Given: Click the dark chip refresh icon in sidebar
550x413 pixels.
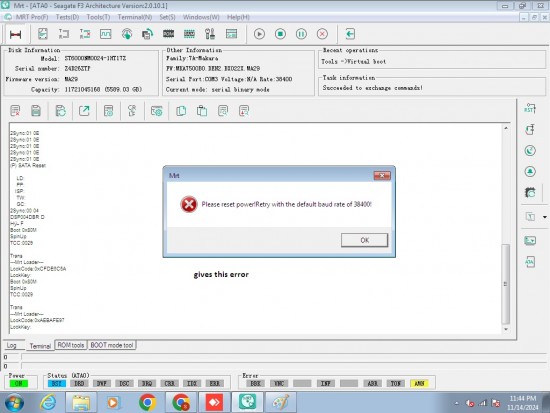Looking at the screenshot, I should (x=530, y=192).
